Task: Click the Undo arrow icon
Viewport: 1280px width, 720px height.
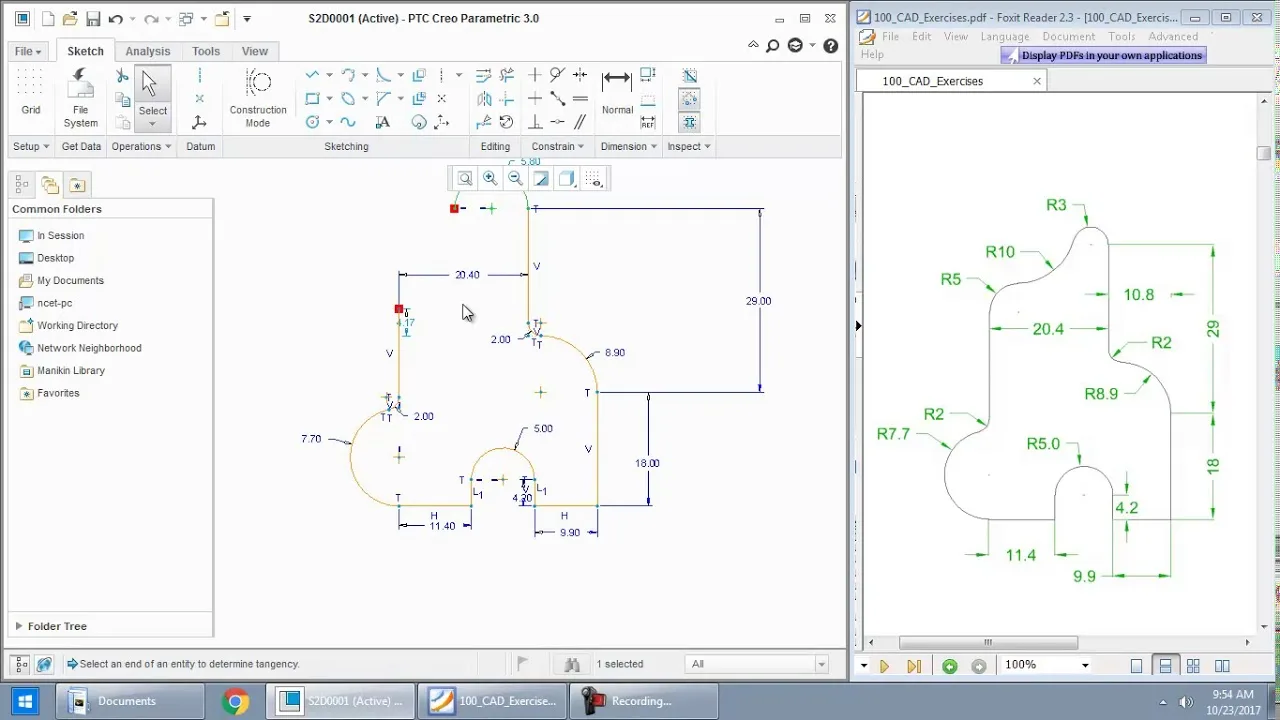Action: pyautogui.click(x=116, y=19)
